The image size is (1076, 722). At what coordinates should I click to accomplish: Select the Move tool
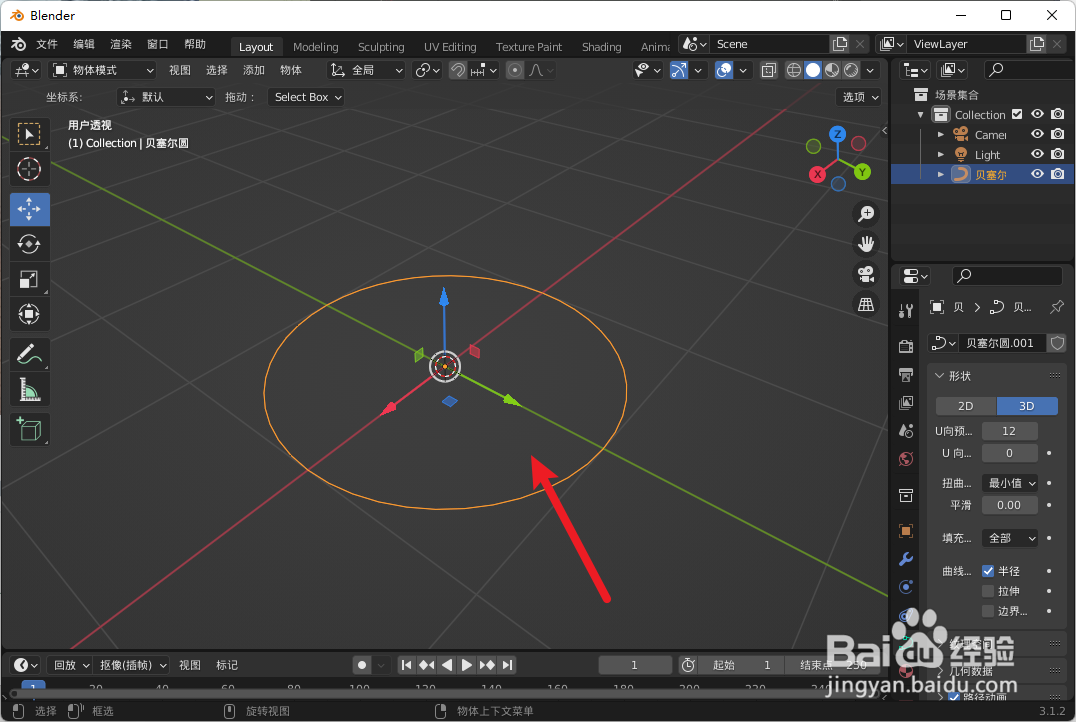29,209
